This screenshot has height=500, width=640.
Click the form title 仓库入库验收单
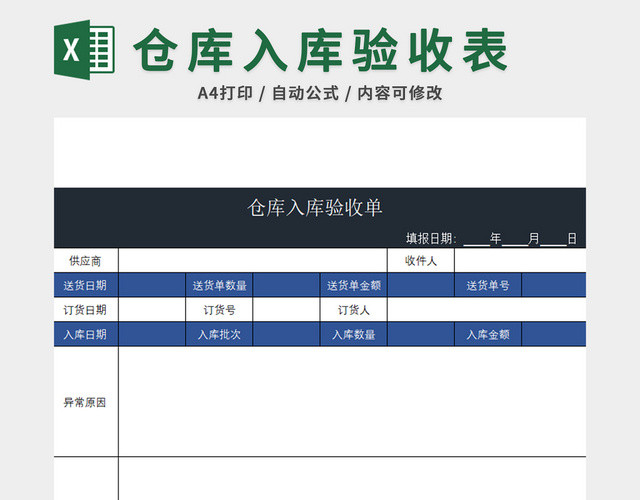coord(315,207)
